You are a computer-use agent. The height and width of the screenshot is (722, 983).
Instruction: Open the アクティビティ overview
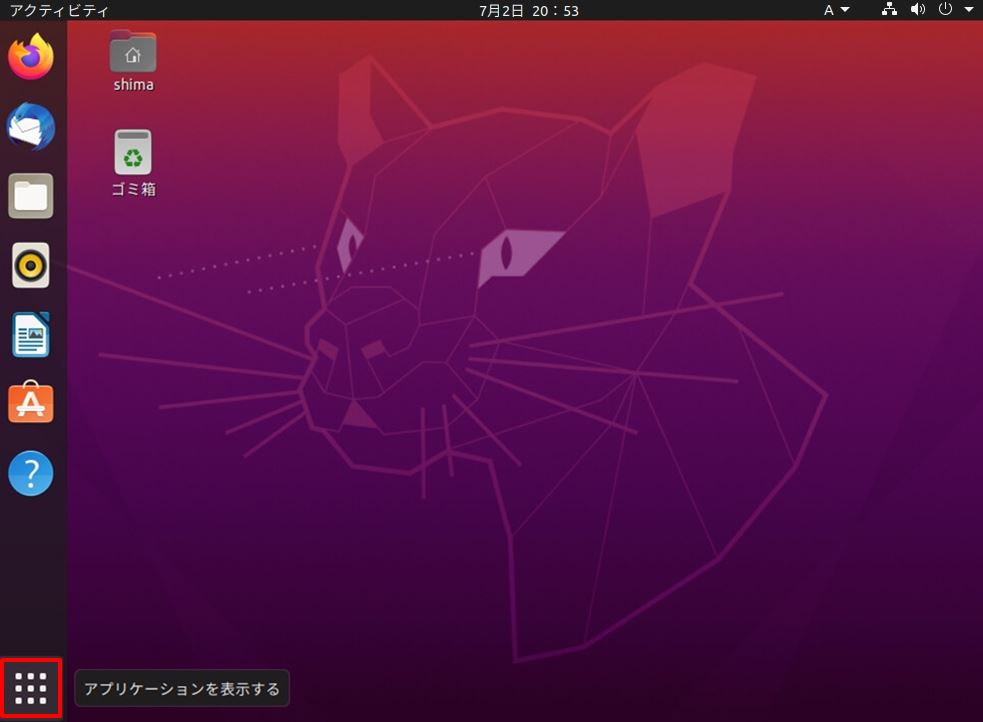[59, 11]
